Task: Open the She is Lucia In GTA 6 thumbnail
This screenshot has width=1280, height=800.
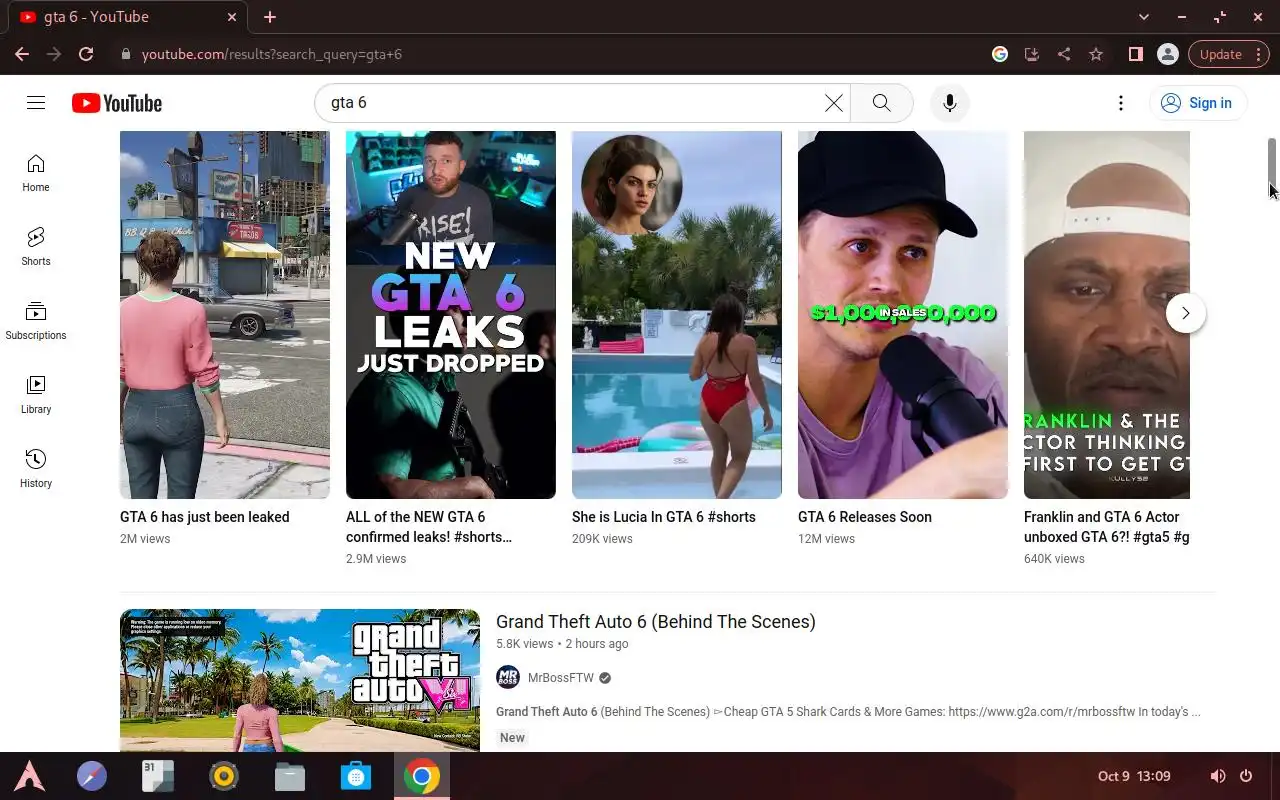Action: pyautogui.click(x=677, y=315)
